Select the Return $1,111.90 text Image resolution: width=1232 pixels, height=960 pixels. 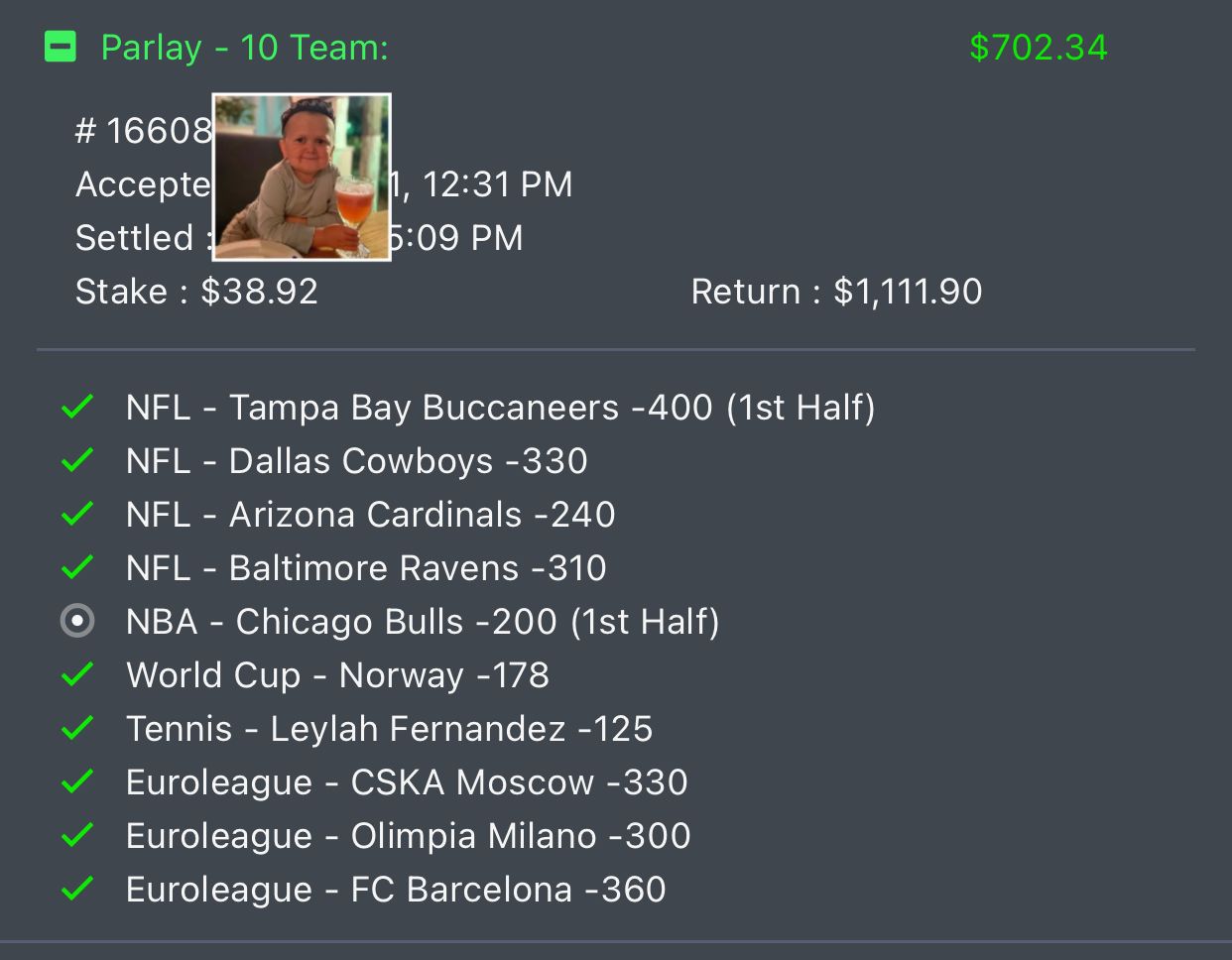pos(836,292)
